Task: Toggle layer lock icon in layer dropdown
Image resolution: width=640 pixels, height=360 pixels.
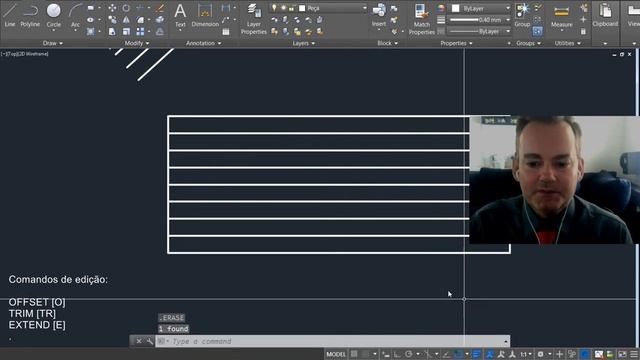Action: pos(292,8)
